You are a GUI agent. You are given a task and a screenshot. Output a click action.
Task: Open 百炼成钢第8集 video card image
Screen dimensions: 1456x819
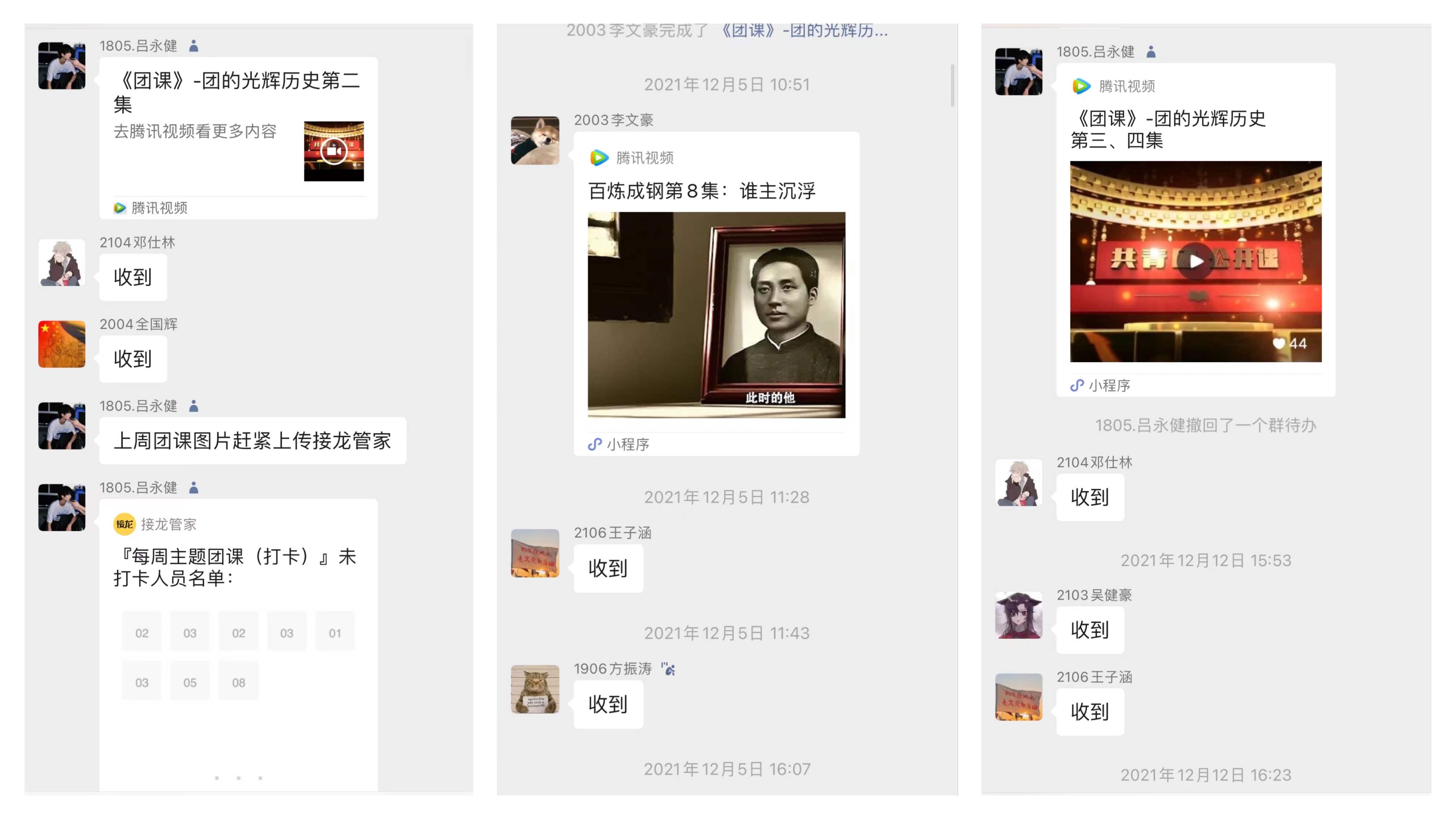coord(716,315)
